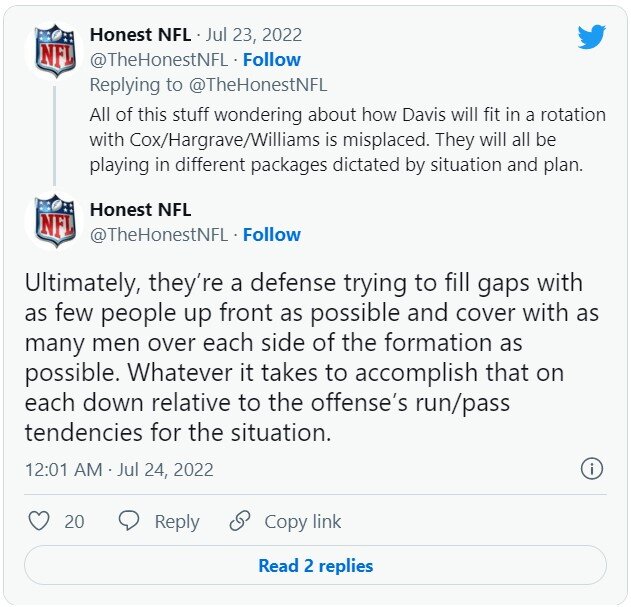Open the 12:01 AM · Jul 24, 2022 timestamp
This screenshot has width=631, height=607.
[x=119, y=469]
